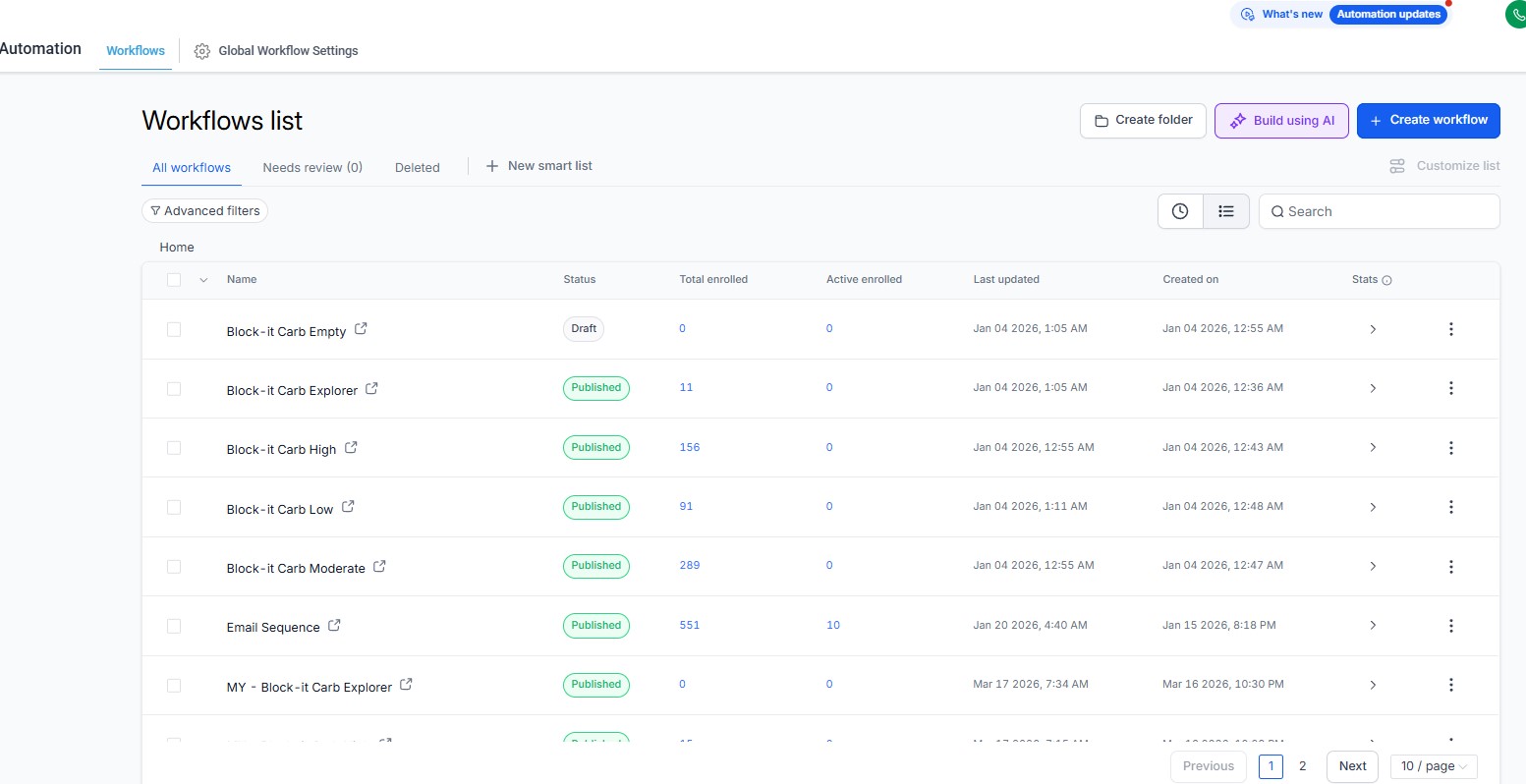Open three-dot menu for Block-it Carb Low

point(1451,507)
